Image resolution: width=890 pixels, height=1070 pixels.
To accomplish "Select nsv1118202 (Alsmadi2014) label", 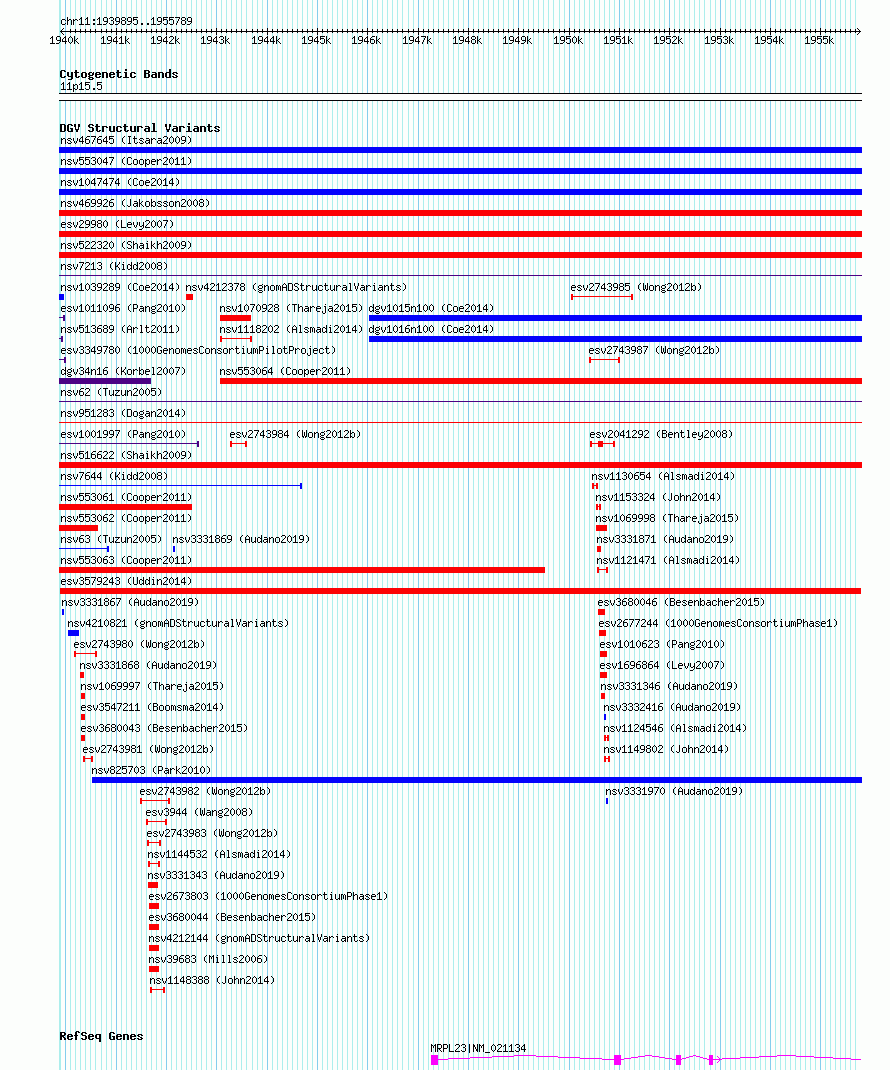I will pyautogui.click(x=291, y=330).
